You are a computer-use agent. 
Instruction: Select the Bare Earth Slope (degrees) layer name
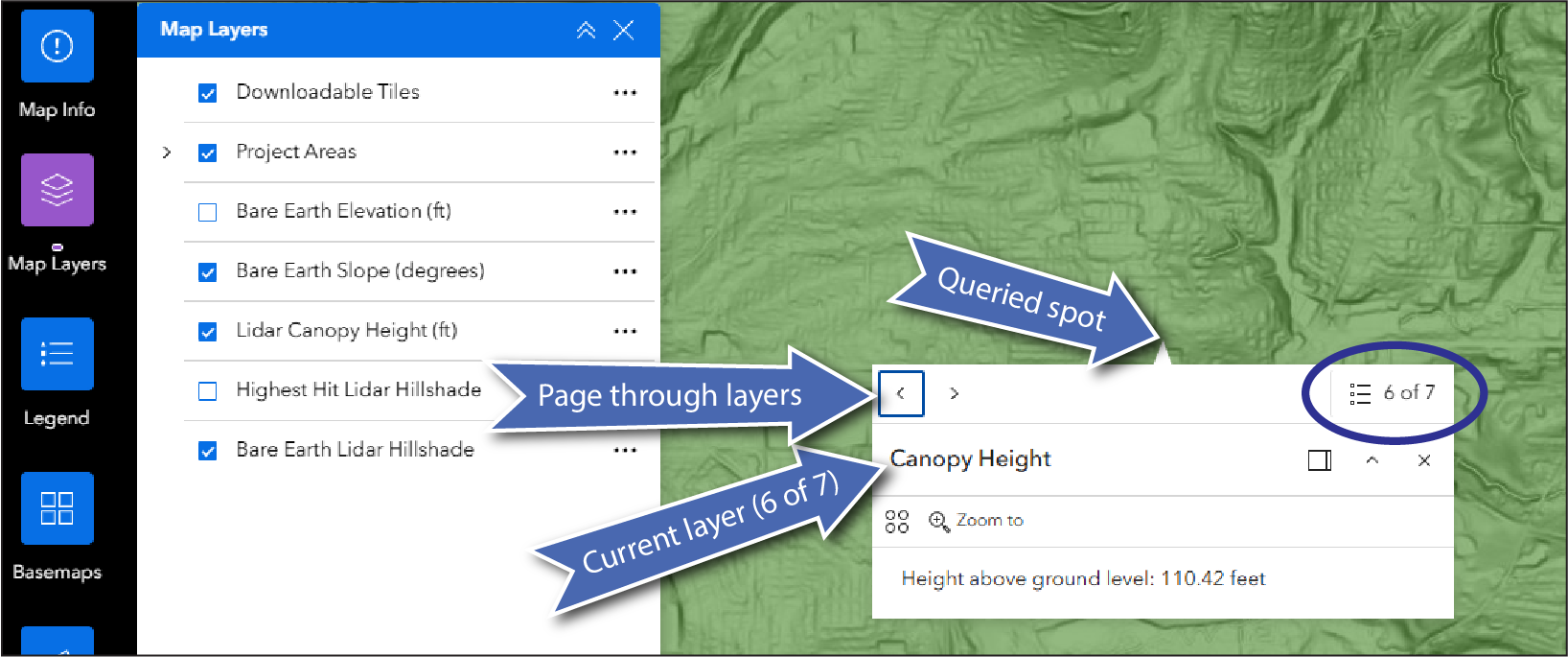(360, 271)
